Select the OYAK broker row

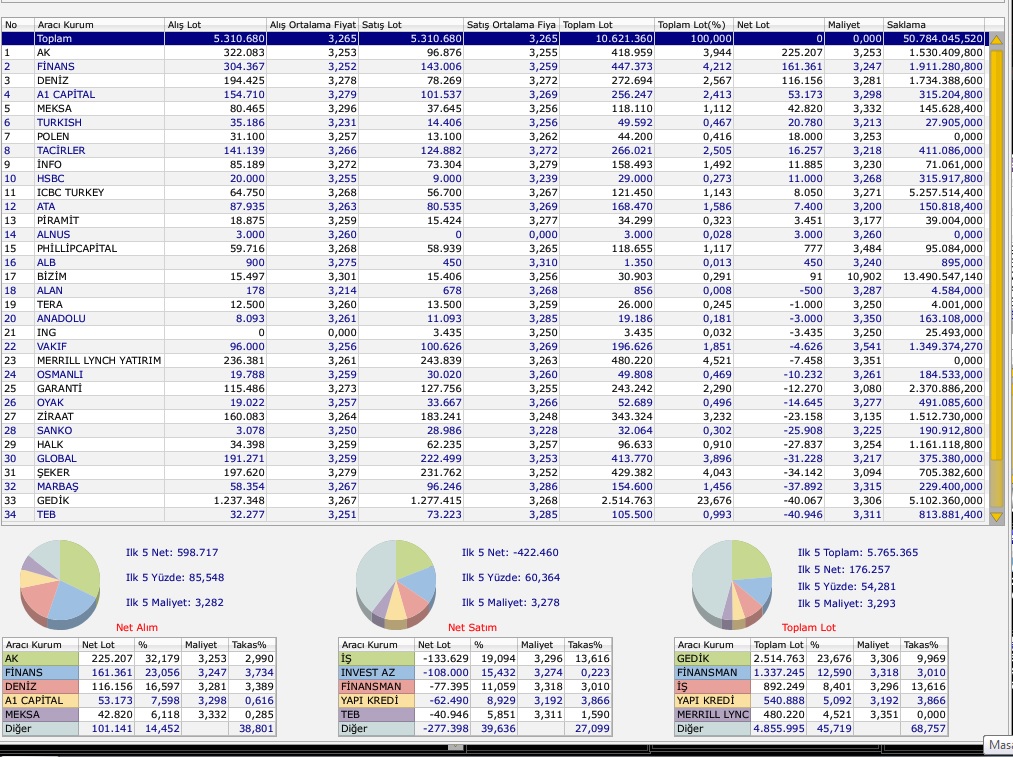[x=494, y=403]
